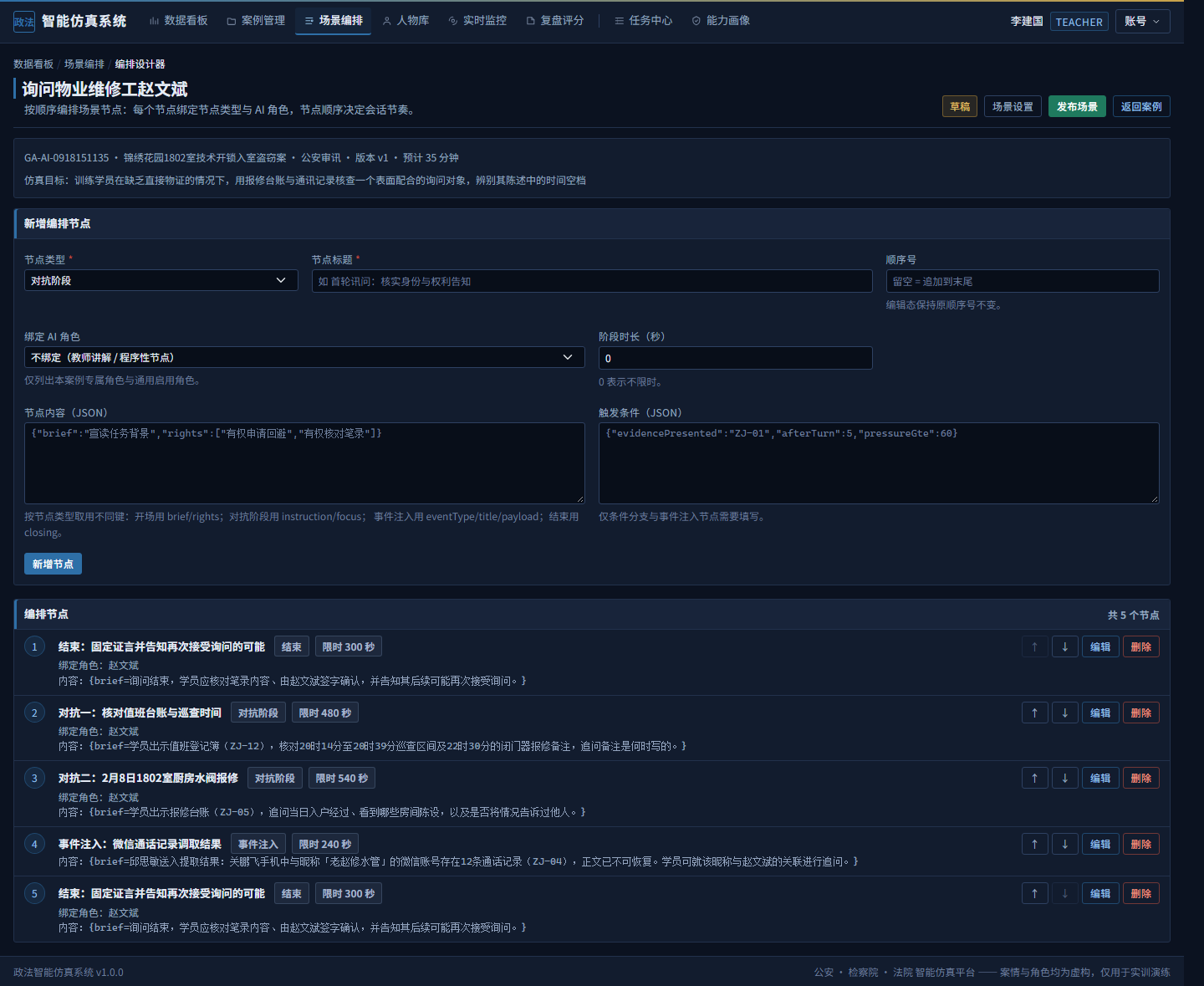
Task: Click the 共 5 个节点 count text
Action: (1134, 615)
